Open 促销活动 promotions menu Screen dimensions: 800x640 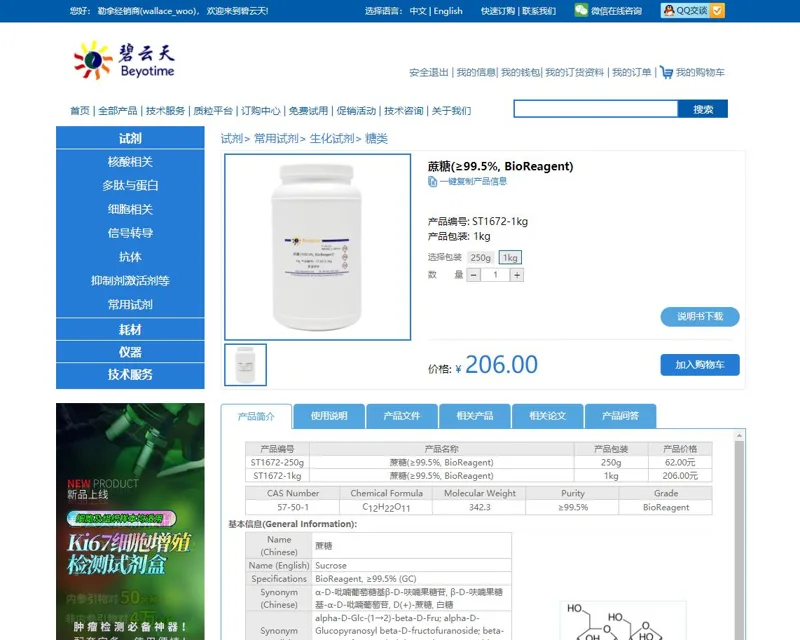(x=356, y=111)
